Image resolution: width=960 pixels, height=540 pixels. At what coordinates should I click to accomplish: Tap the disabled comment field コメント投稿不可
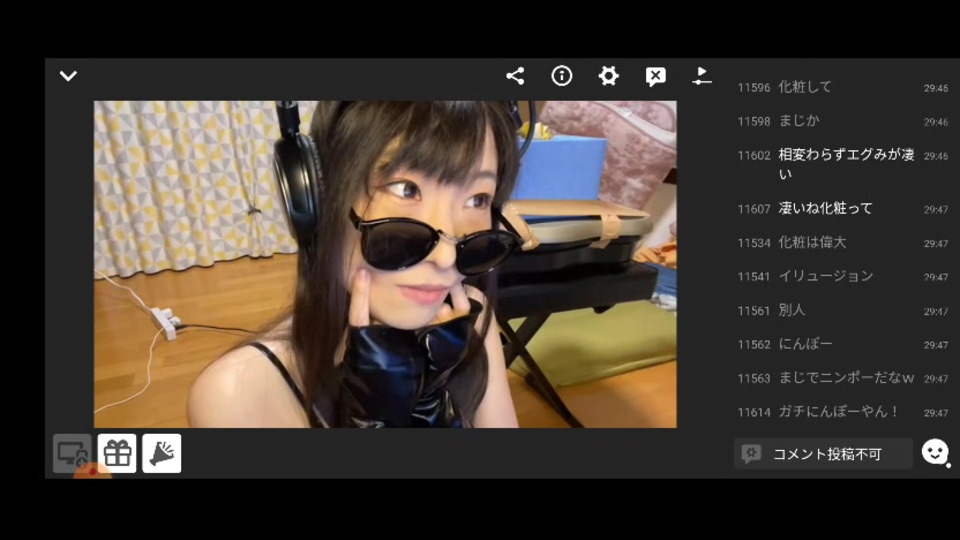point(823,454)
